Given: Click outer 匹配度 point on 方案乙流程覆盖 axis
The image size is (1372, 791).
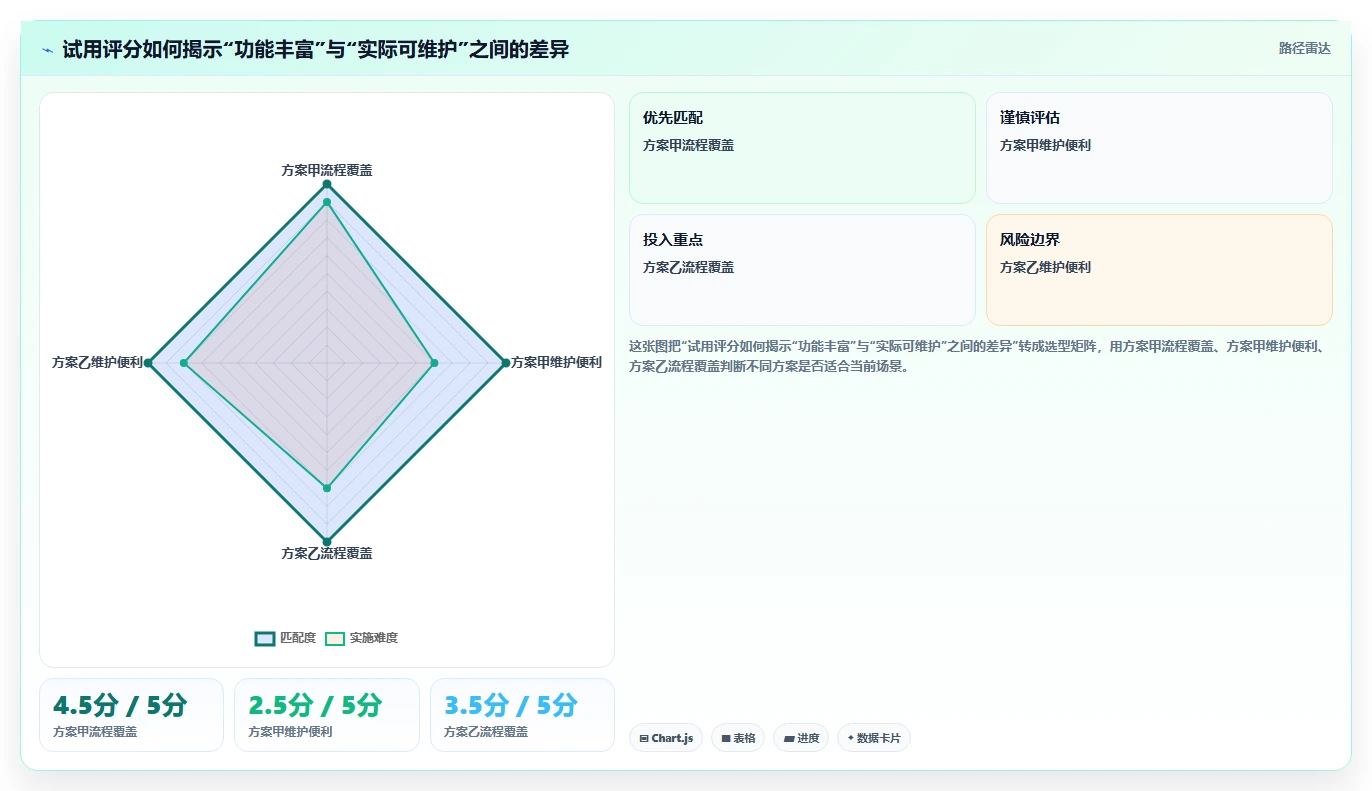Looking at the screenshot, I should click(327, 541).
